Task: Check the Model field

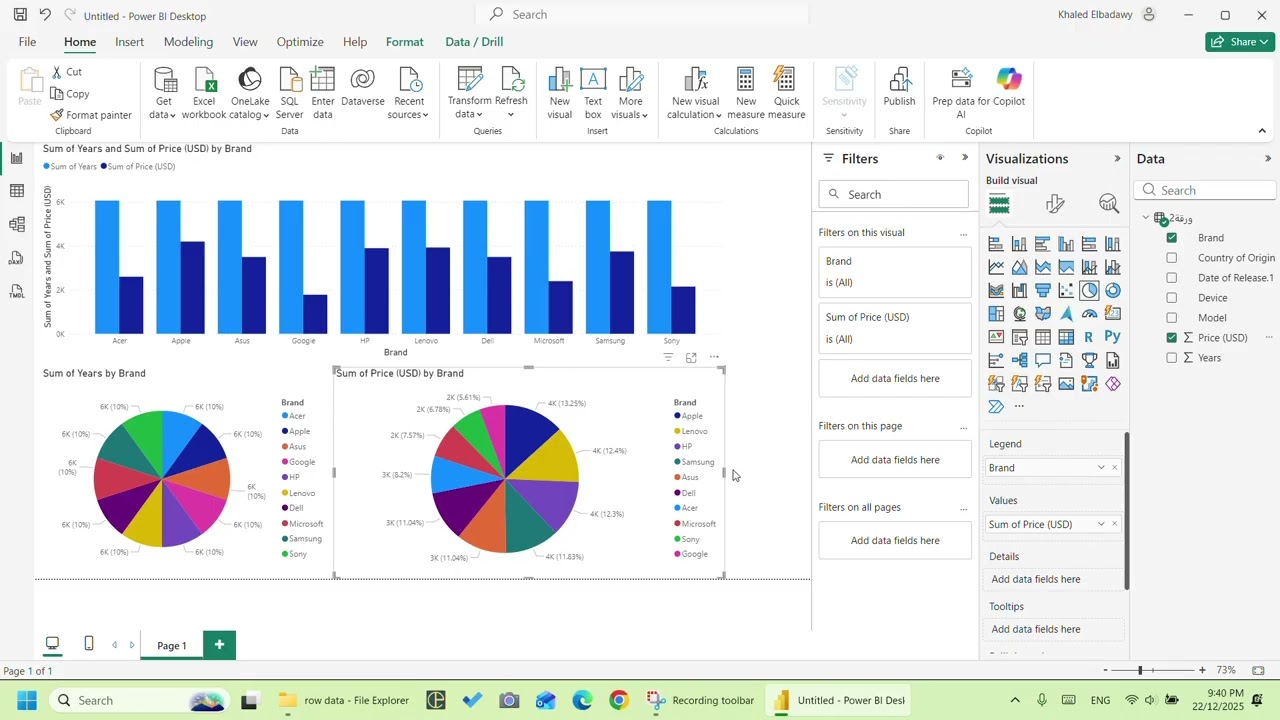Action: (x=1172, y=318)
